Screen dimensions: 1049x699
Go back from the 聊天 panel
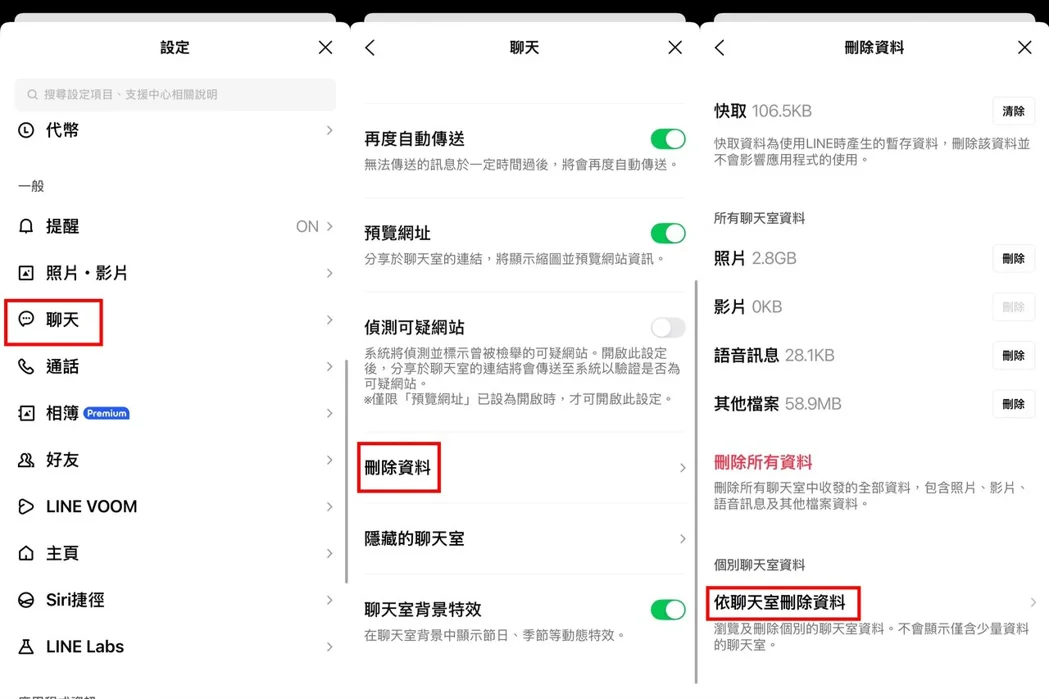(370, 47)
